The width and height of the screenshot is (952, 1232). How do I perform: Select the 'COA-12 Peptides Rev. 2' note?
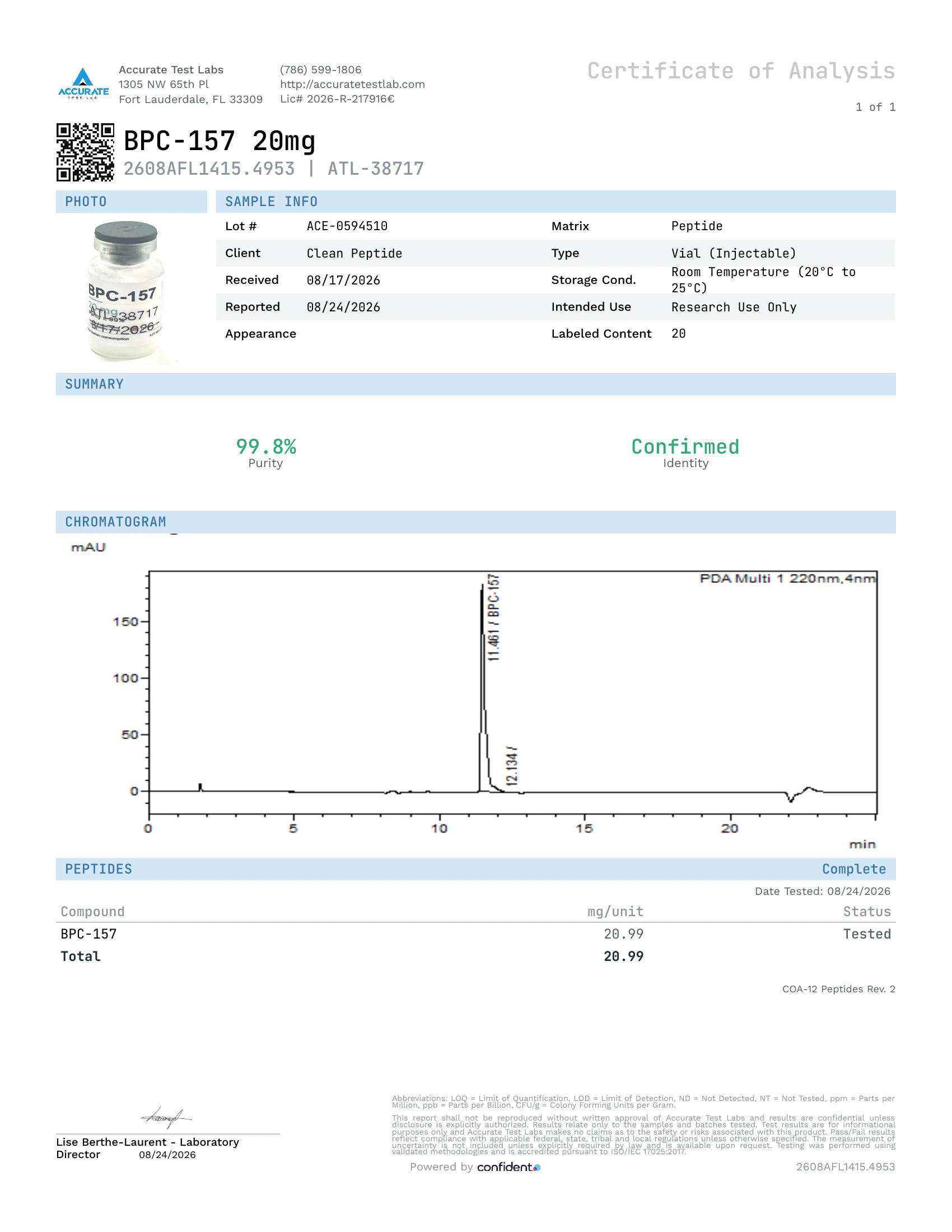[x=839, y=989]
